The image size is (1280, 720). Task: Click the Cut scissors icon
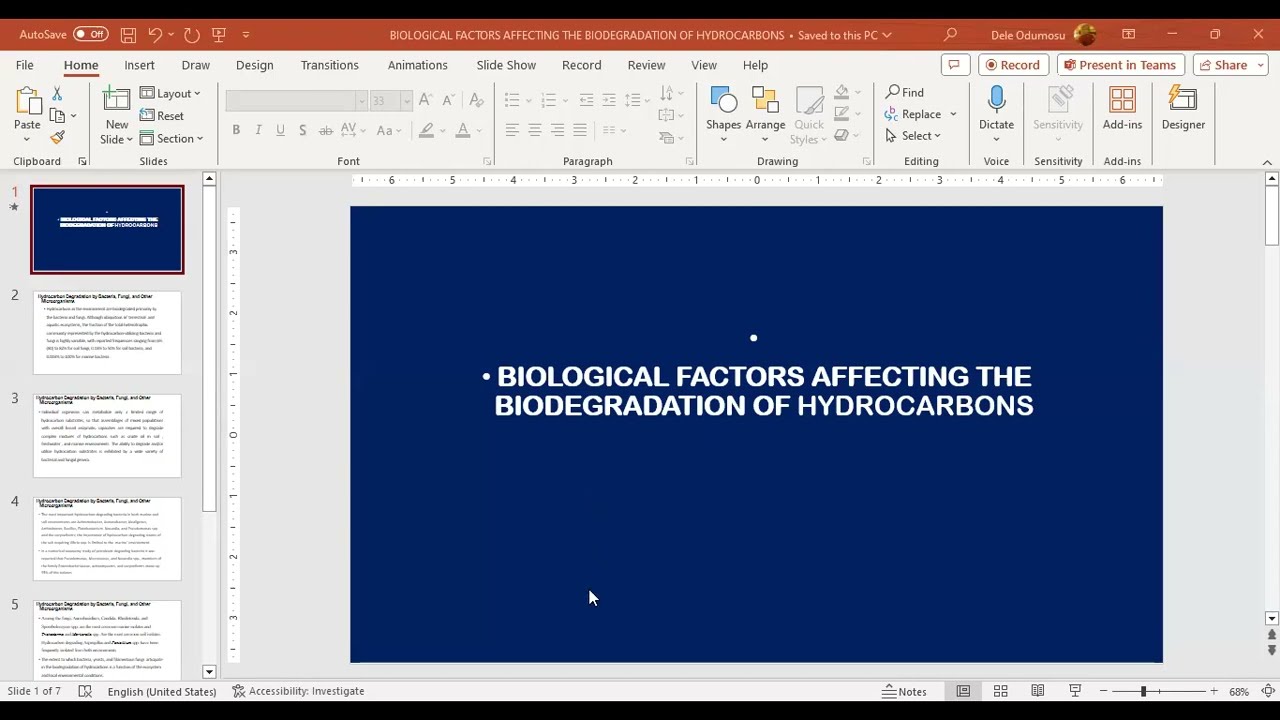pyautogui.click(x=57, y=93)
